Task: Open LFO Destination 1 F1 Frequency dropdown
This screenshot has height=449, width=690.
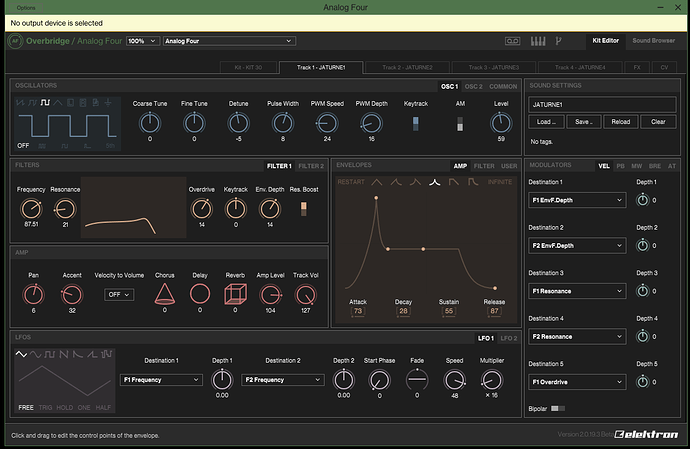Action: point(161,380)
